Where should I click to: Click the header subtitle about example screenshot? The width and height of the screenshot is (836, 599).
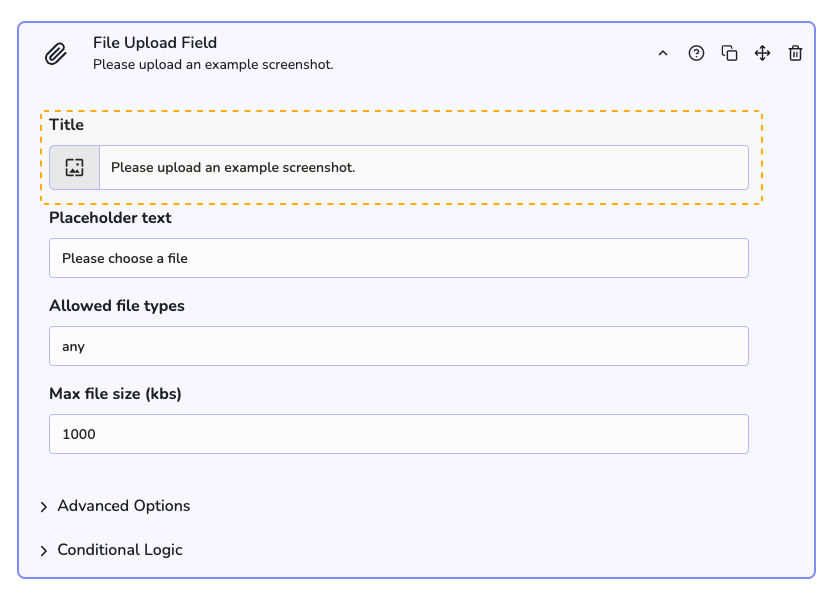coord(213,65)
